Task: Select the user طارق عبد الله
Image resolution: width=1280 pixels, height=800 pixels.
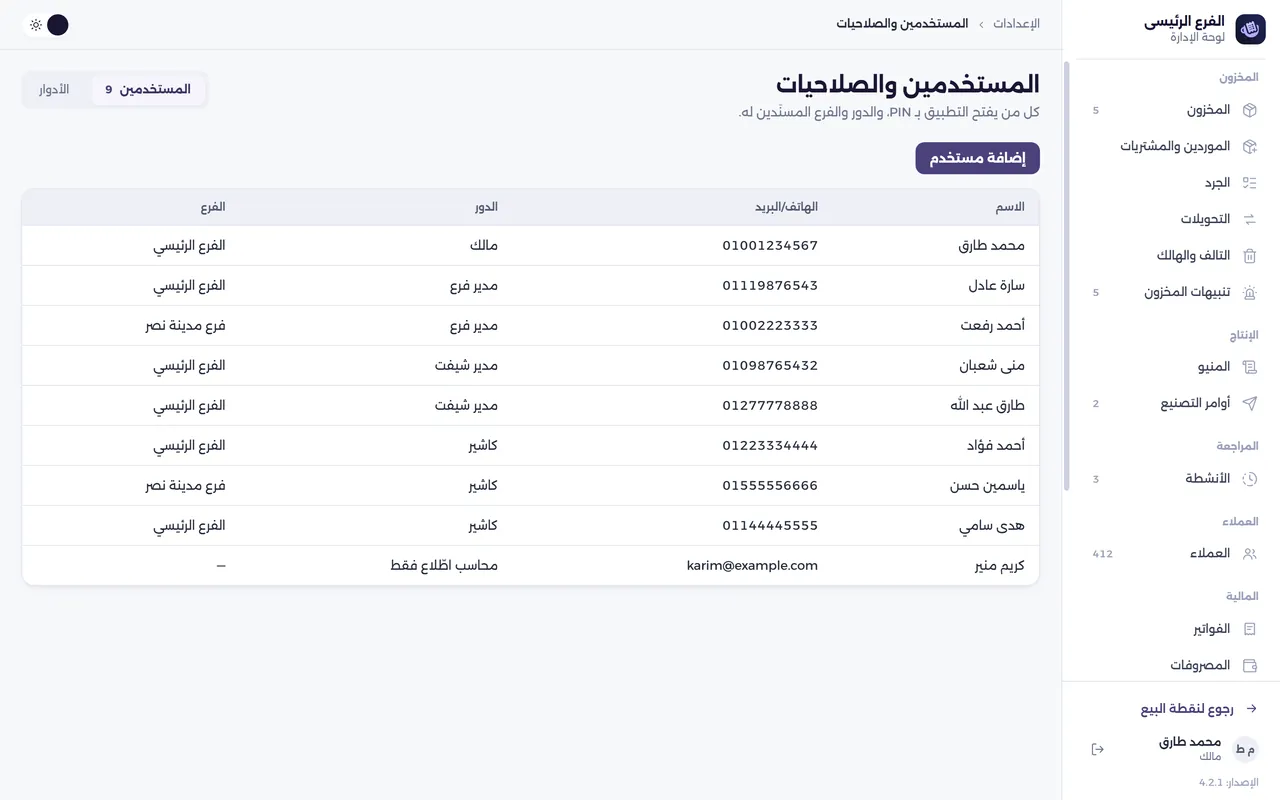Action: [x=531, y=405]
